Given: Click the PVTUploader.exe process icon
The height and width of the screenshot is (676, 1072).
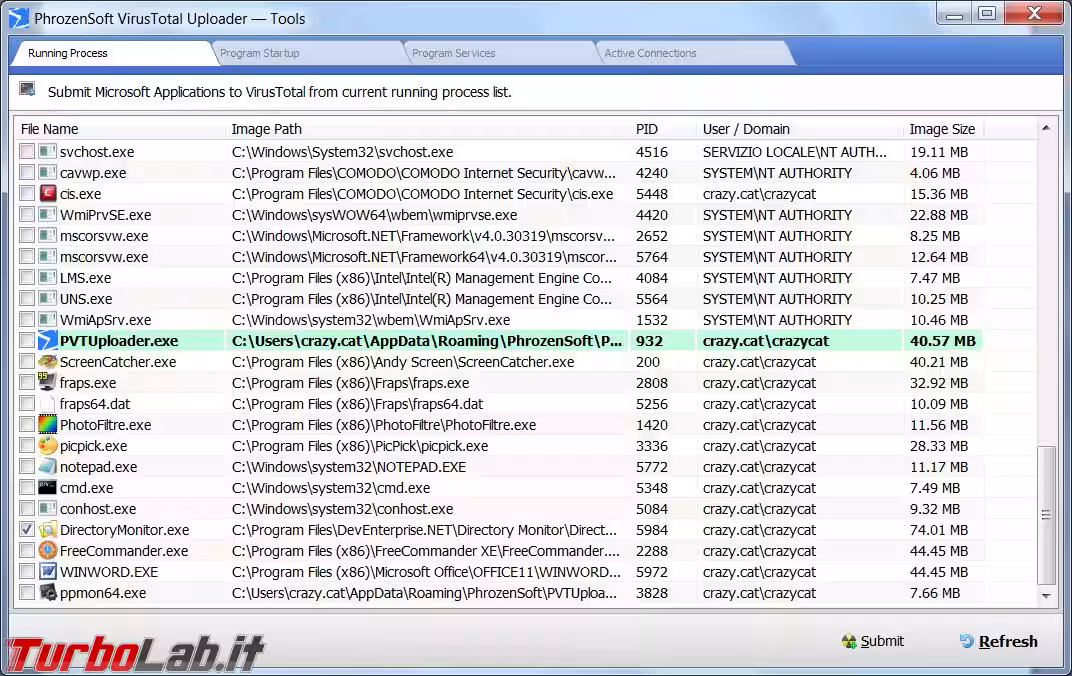Looking at the screenshot, I should pos(48,341).
